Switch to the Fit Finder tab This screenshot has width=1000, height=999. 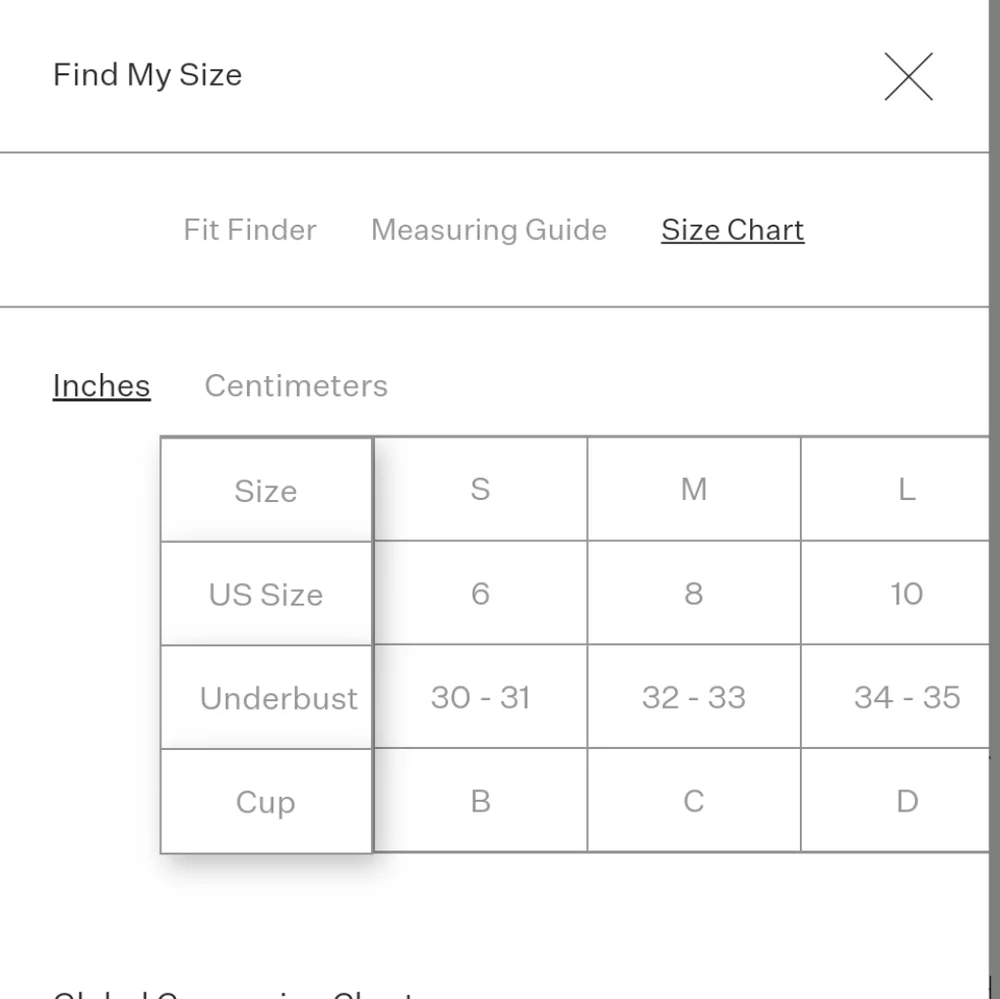click(x=250, y=230)
